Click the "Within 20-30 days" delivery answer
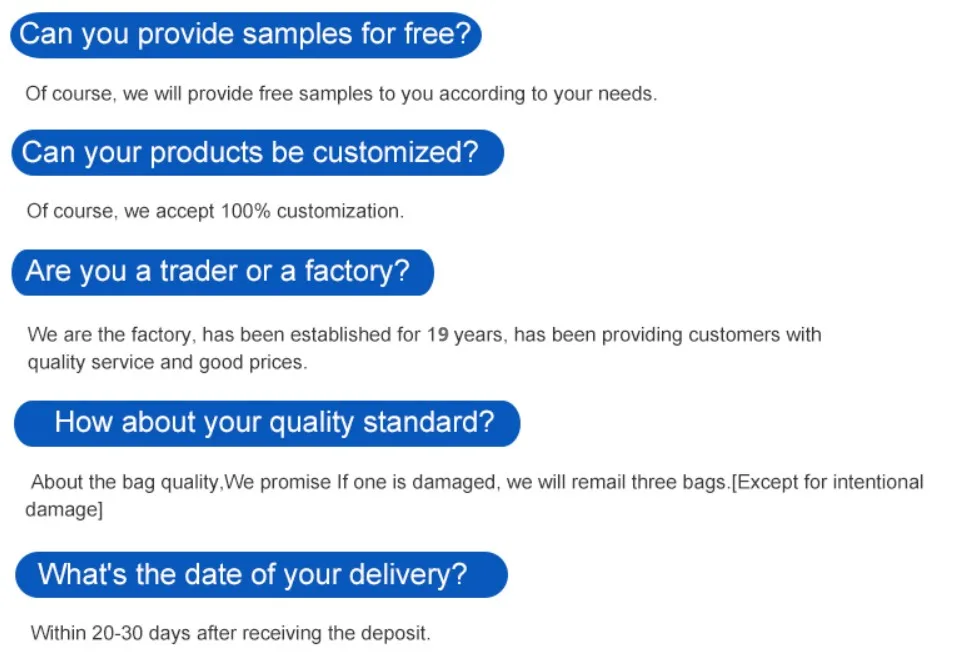This screenshot has width=963, height=654. pyautogui.click(x=230, y=633)
